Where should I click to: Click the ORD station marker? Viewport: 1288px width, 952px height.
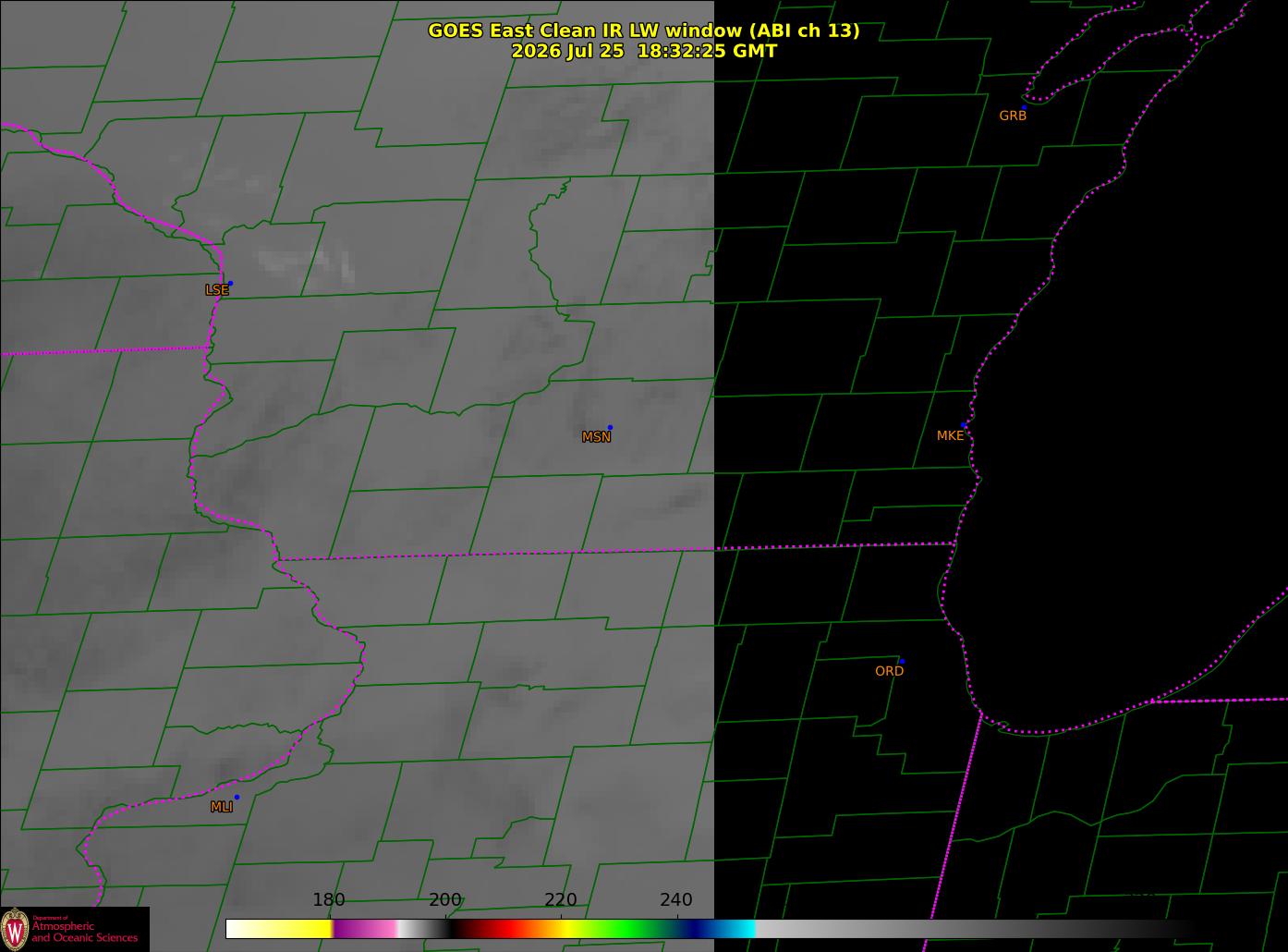pos(902,661)
